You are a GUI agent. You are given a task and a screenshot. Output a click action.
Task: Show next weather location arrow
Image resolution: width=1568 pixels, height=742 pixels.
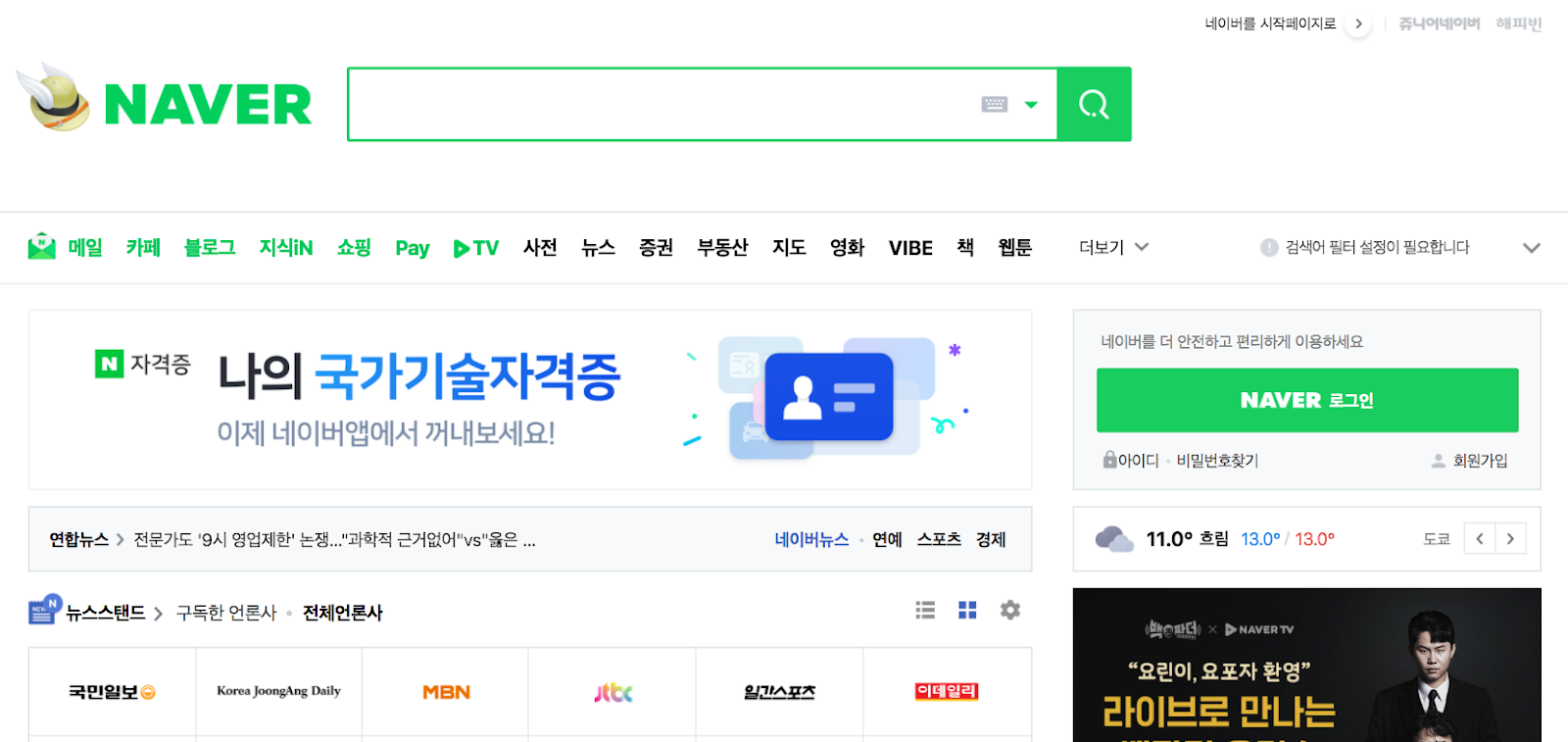click(1510, 538)
